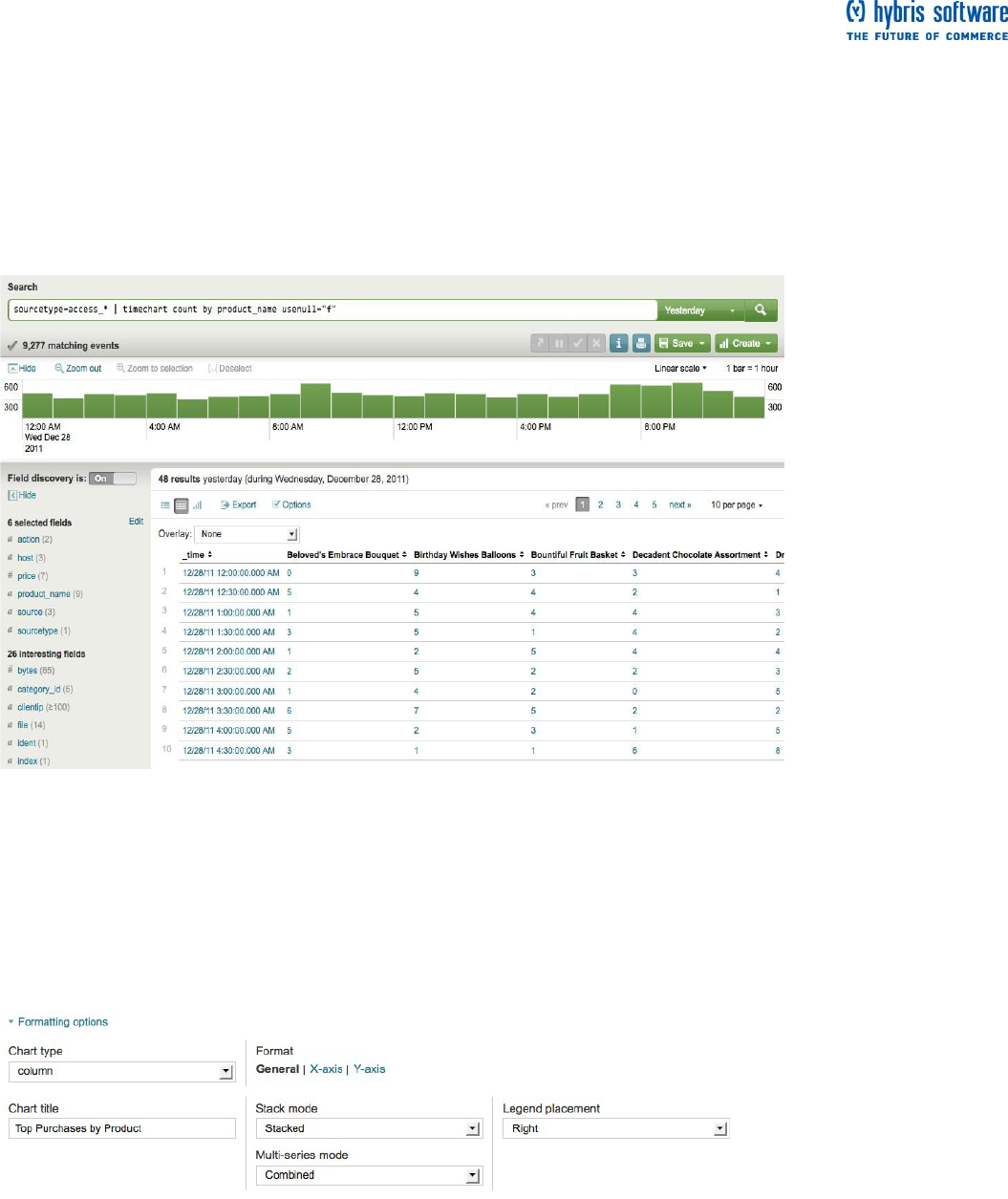
Task: Toggle Field discovery On switch
Action: [113, 479]
